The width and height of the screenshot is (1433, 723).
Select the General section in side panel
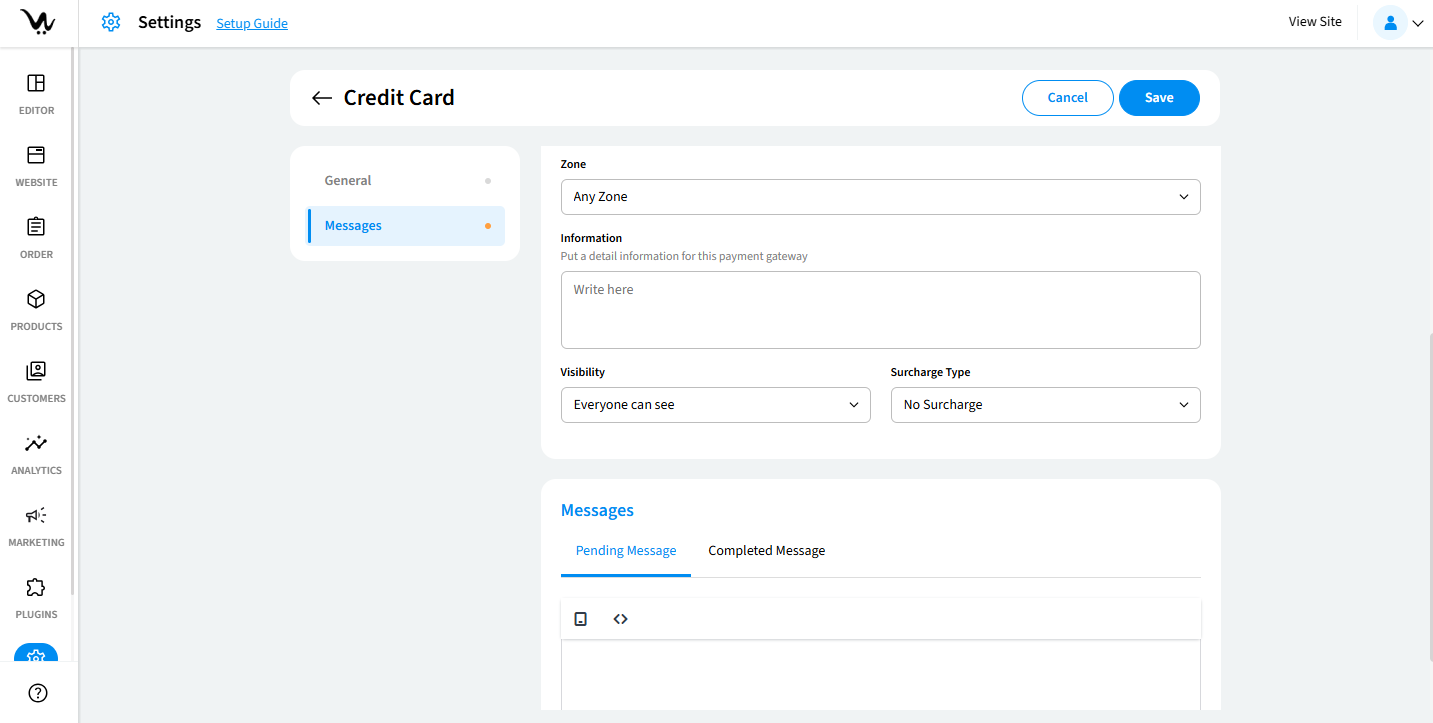coord(348,181)
